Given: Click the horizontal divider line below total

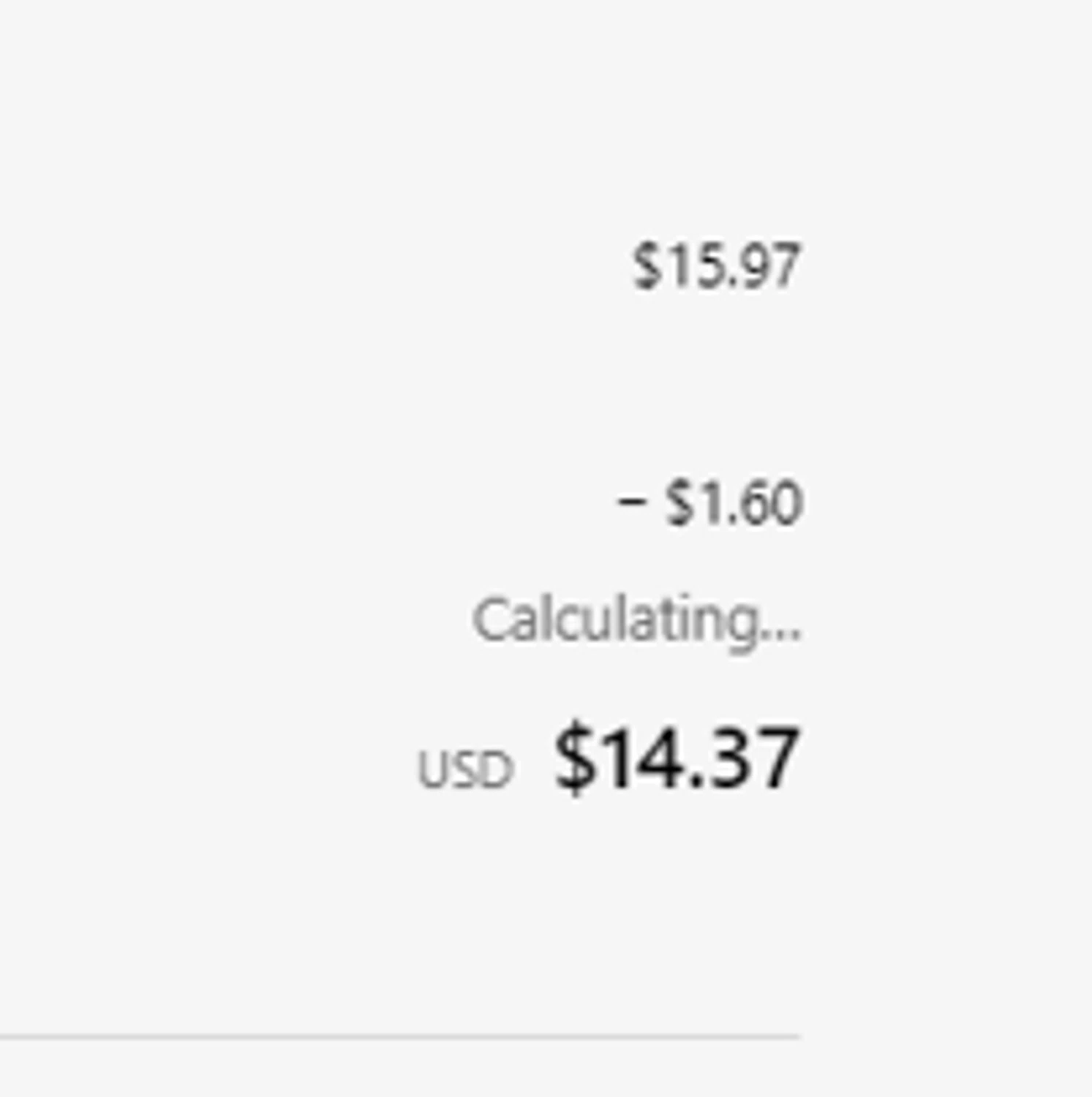Looking at the screenshot, I should pos(399,1036).
